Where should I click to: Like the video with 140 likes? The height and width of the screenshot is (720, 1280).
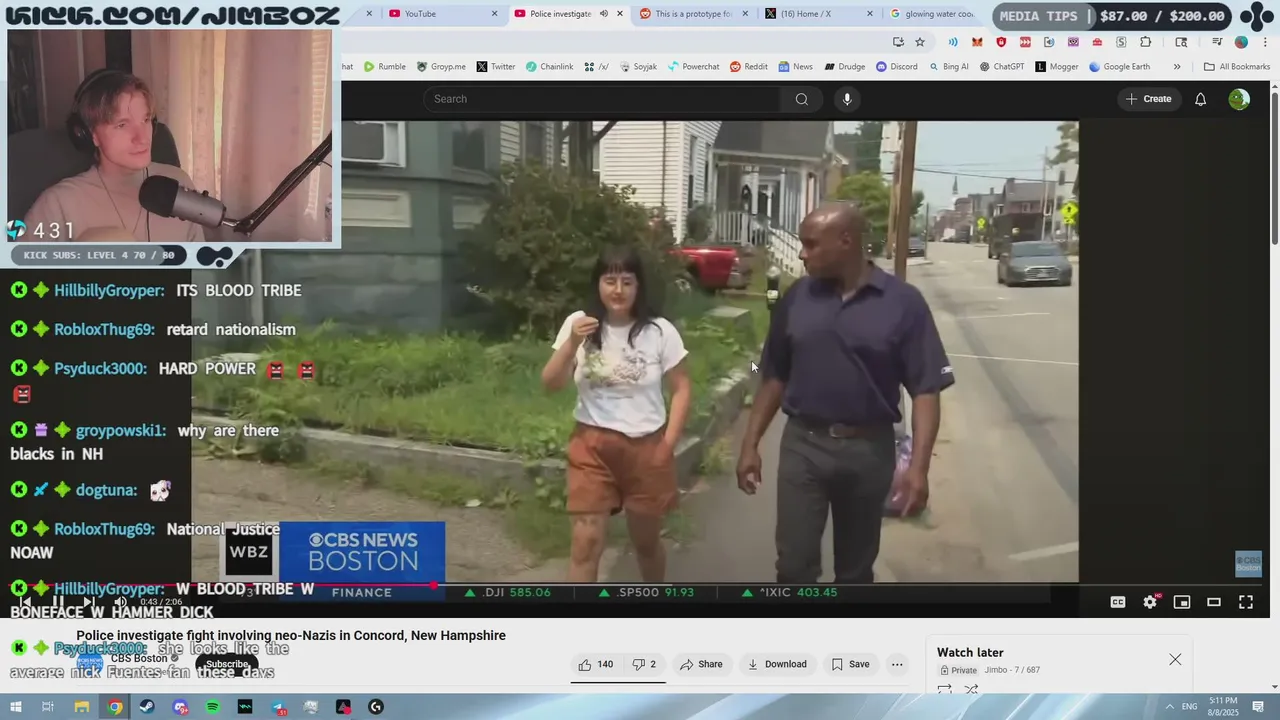click(596, 664)
